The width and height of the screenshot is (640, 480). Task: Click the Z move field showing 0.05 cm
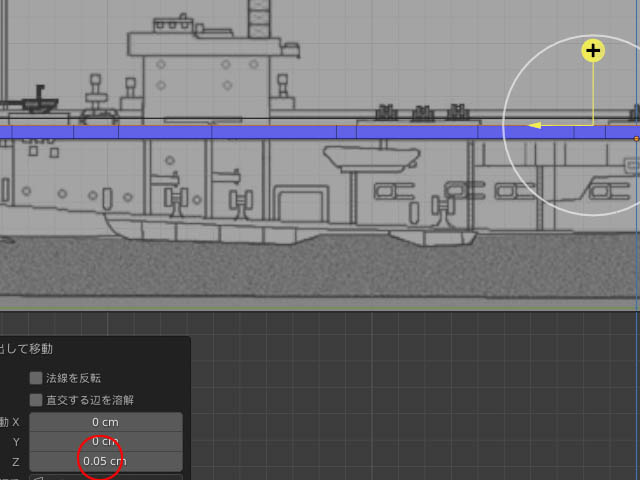pyautogui.click(x=106, y=461)
